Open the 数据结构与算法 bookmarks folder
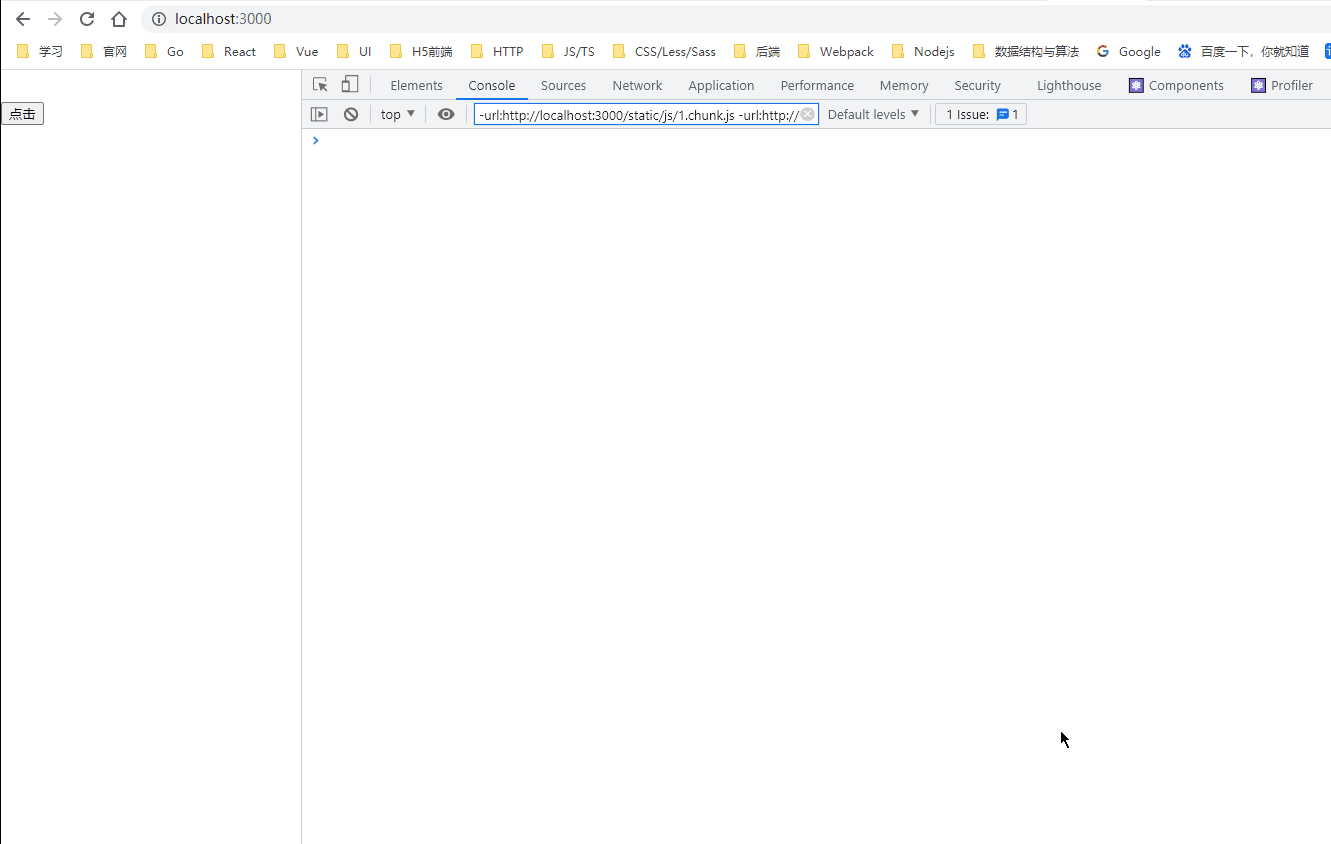1331x844 pixels. 1026,51
